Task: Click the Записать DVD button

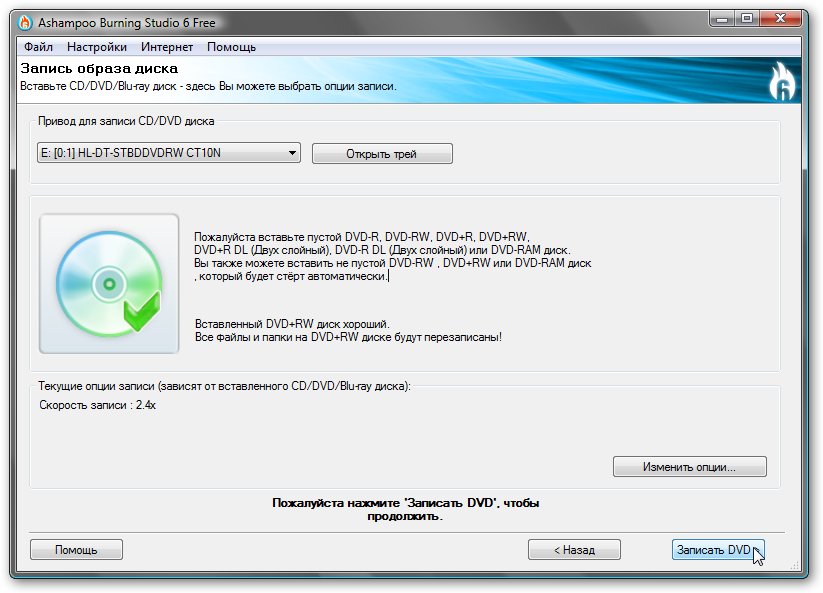Action: click(x=718, y=549)
